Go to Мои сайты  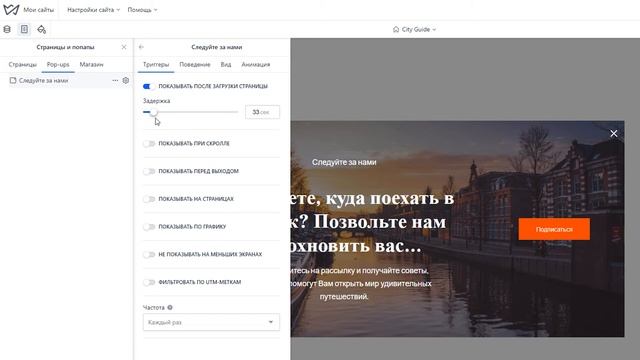click(38, 10)
